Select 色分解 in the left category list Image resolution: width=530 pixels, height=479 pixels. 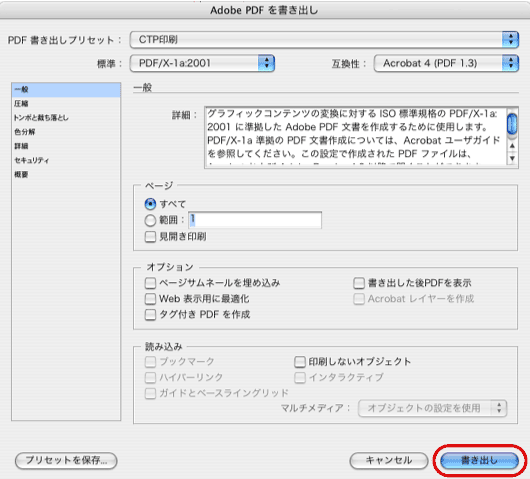66,132
